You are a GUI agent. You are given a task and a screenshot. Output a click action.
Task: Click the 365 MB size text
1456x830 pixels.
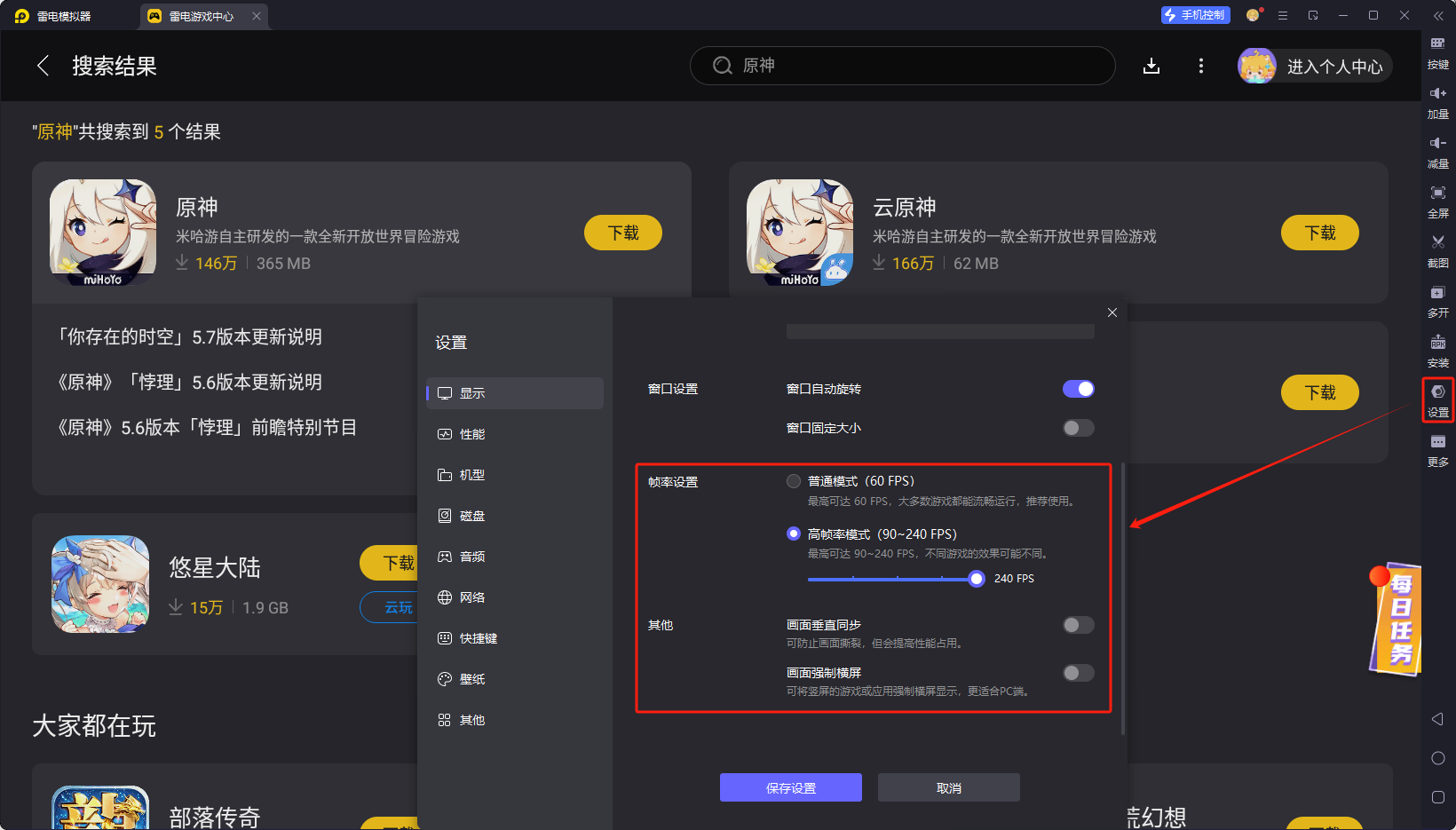(283, 264)
